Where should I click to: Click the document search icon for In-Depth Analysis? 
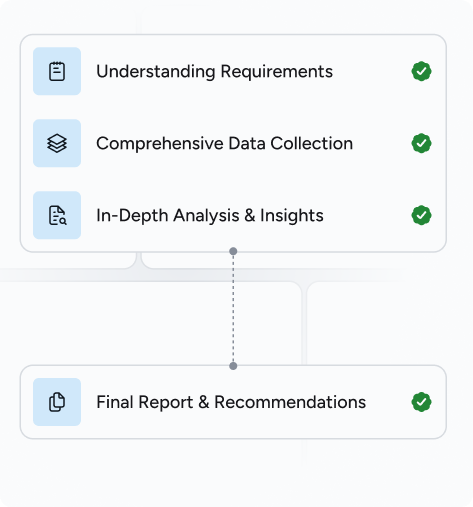[x=57, y=215]
